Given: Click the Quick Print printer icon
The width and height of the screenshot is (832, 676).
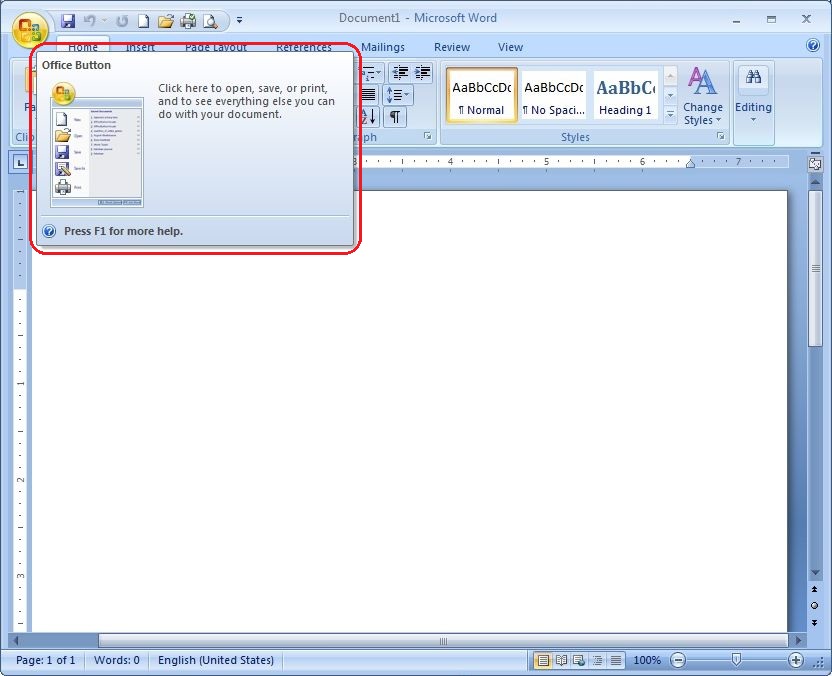Looking at the screenshot, I should pyautogui.click(x=188, y=20).
